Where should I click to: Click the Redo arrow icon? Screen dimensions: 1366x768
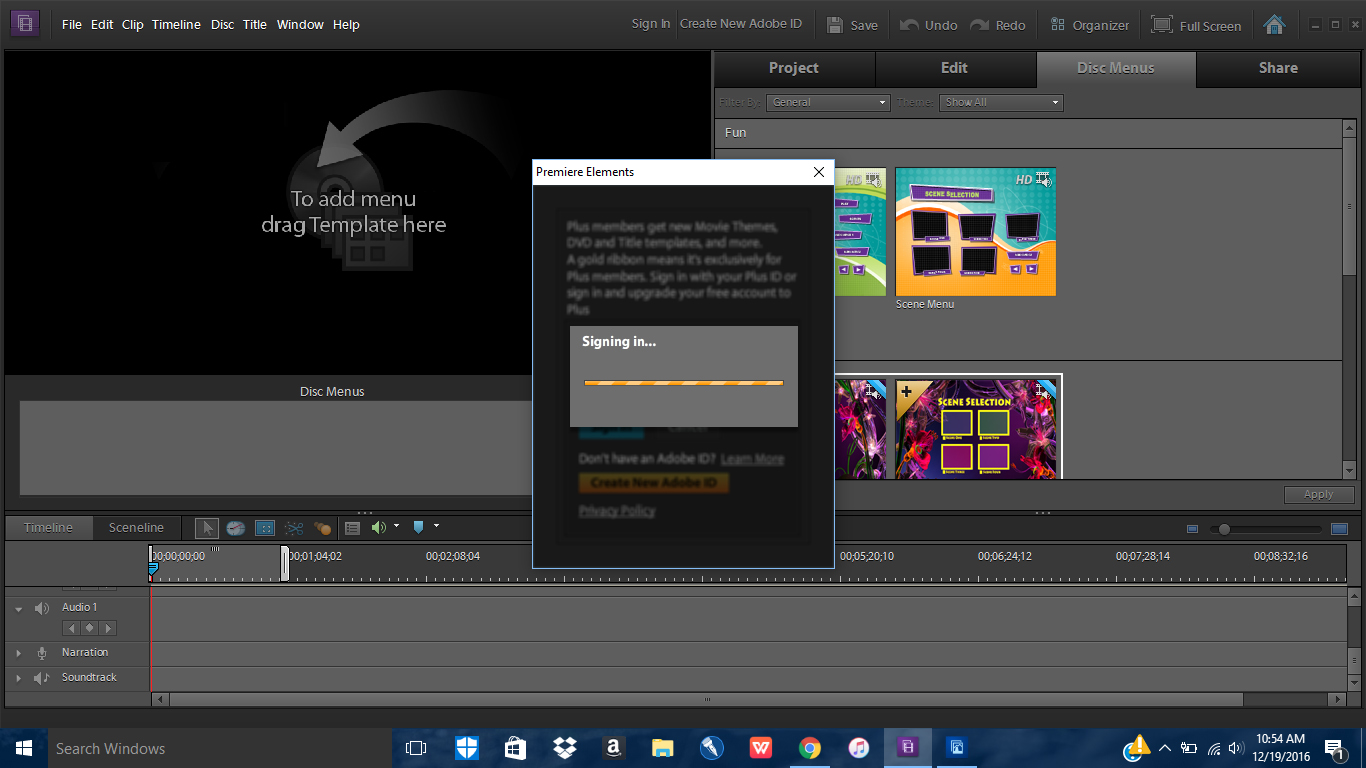980,25
